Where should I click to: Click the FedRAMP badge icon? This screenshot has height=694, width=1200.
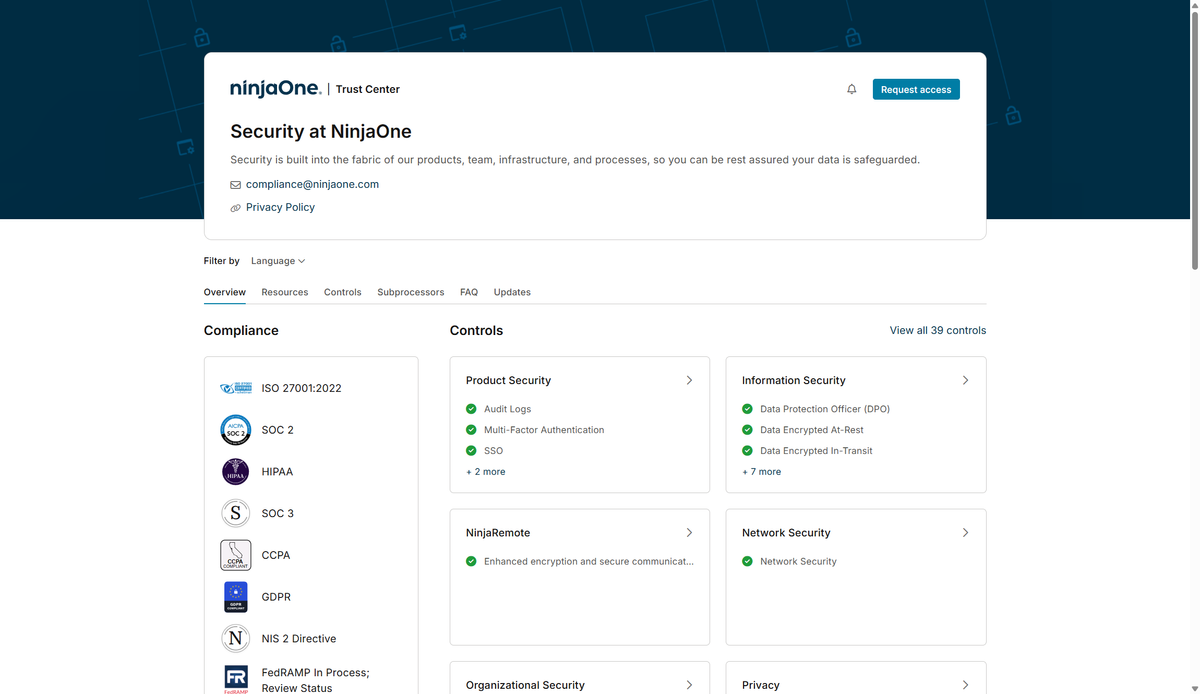tap(236, 678)
